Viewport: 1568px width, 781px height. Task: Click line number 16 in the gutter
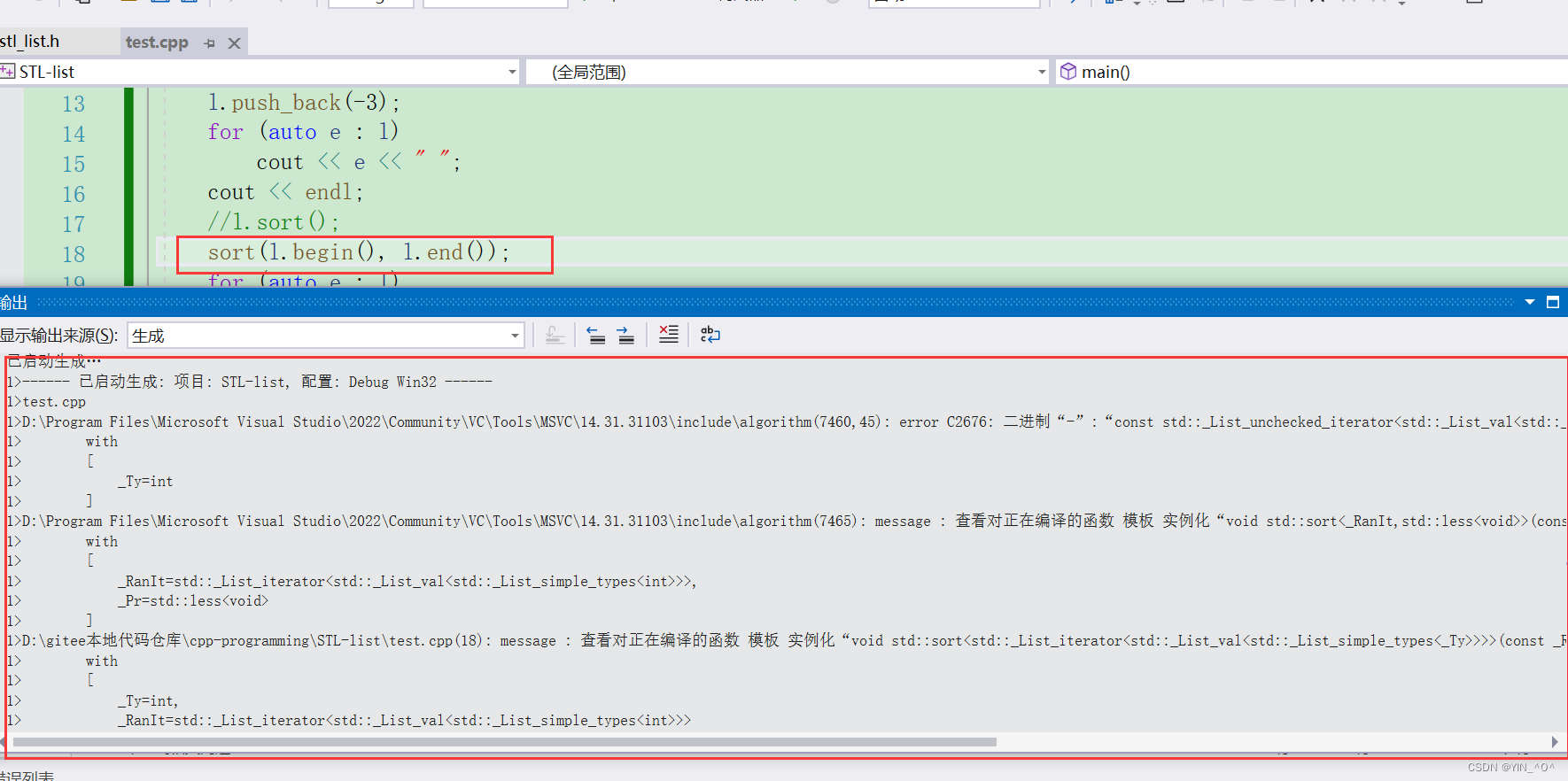pos(74,195)
